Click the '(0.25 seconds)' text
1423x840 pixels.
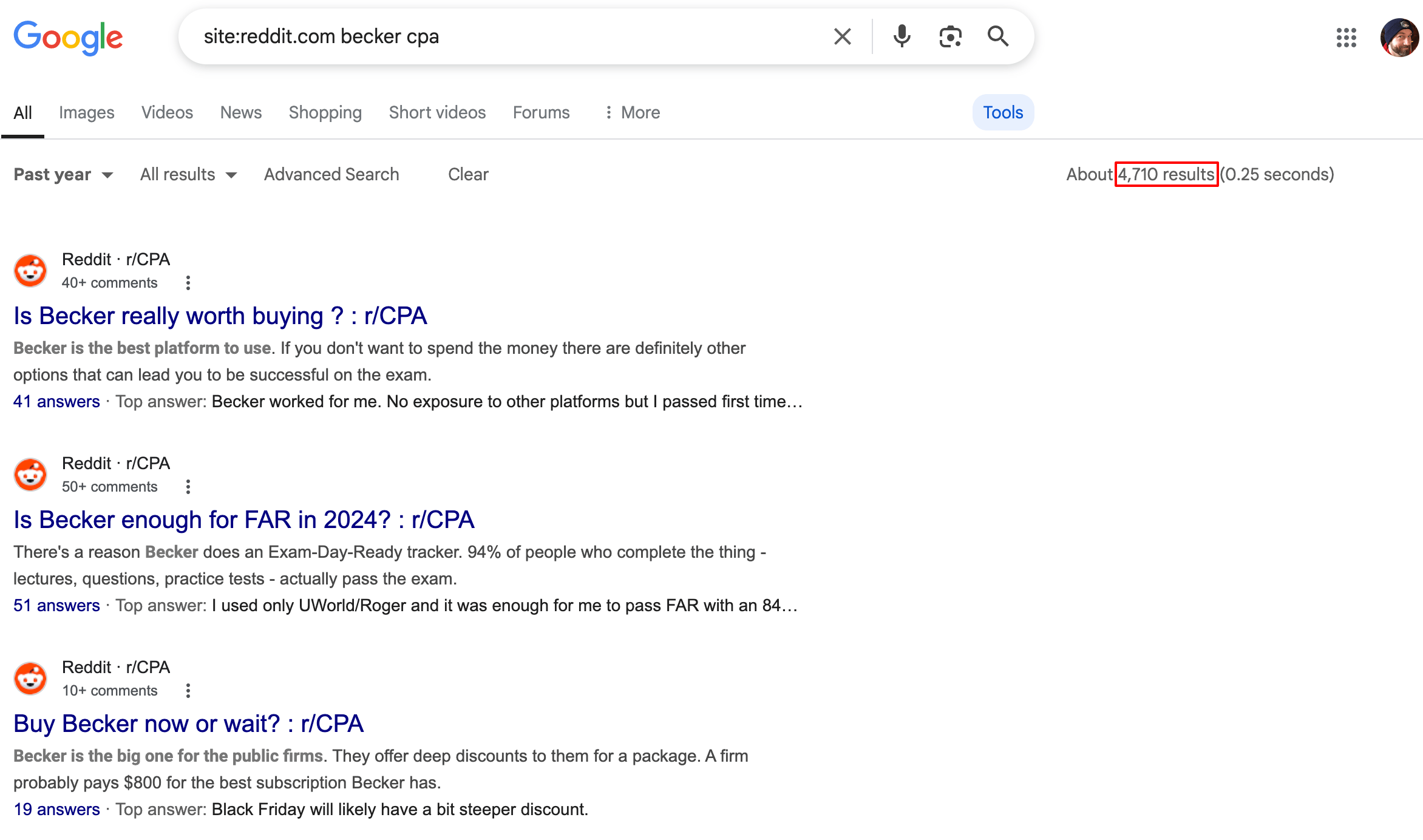pyautogui.click(x=1277, y=175)
